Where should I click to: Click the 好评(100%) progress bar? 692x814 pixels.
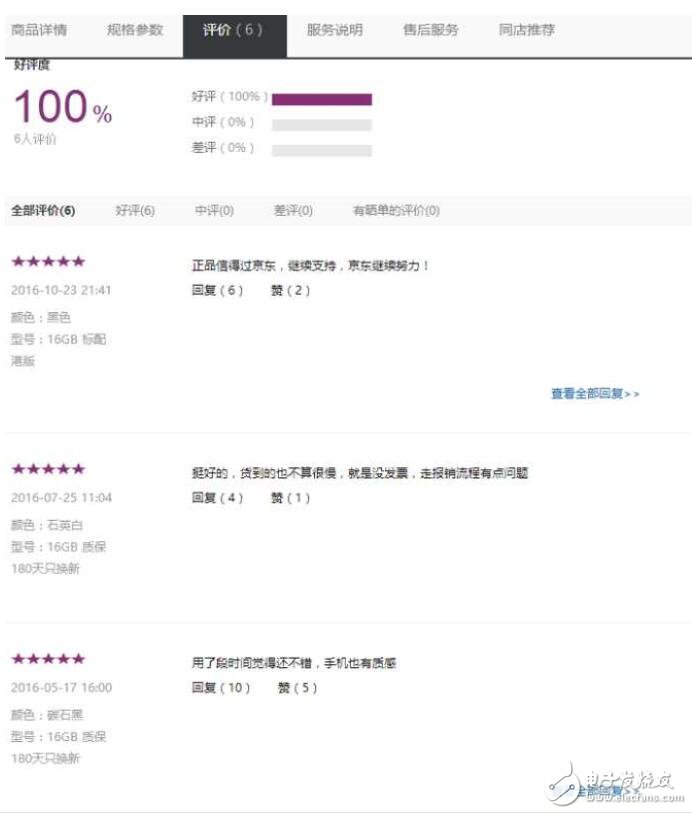(x=320, y=99)
